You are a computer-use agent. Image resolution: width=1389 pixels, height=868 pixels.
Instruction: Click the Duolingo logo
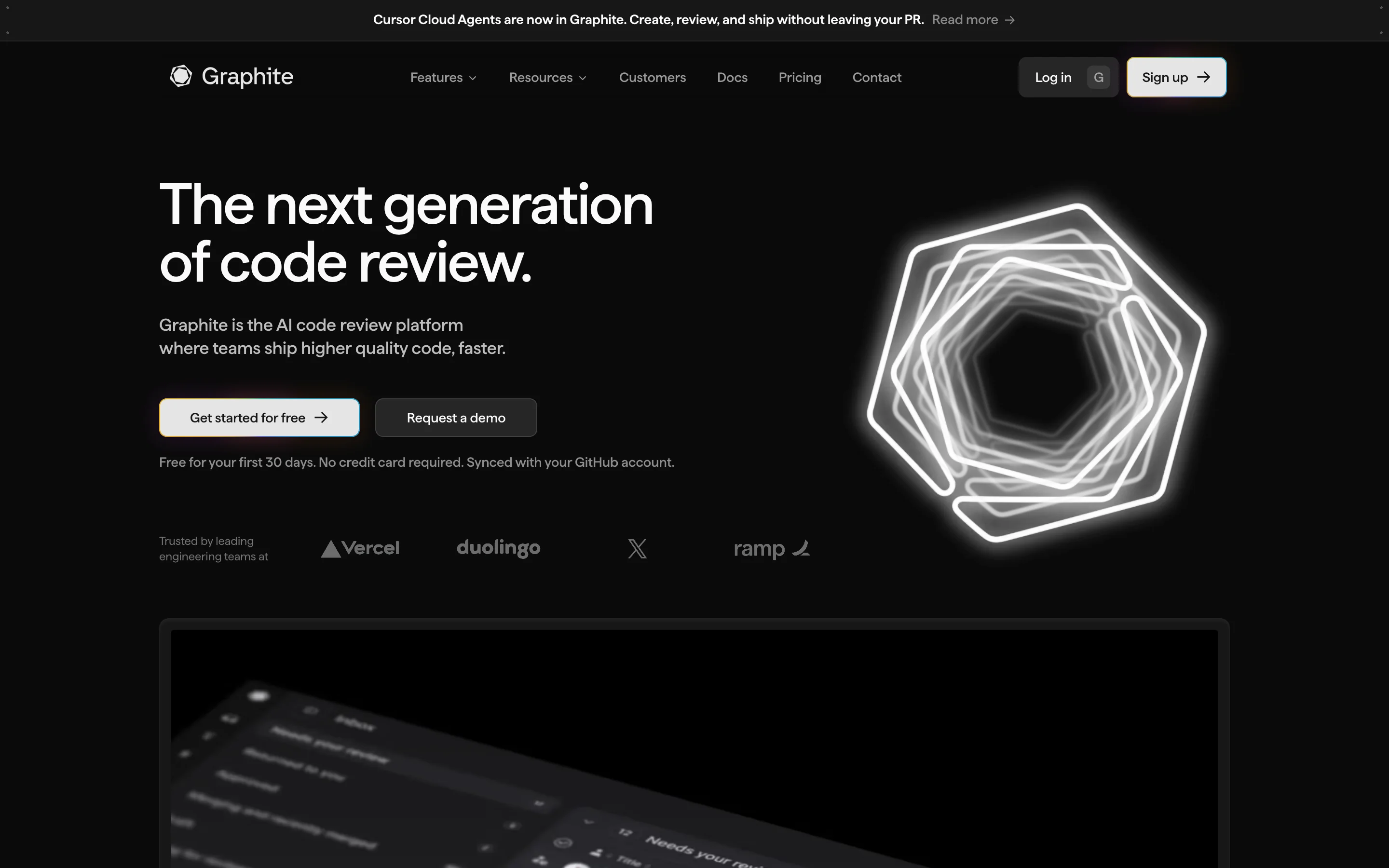pos(498,548)
